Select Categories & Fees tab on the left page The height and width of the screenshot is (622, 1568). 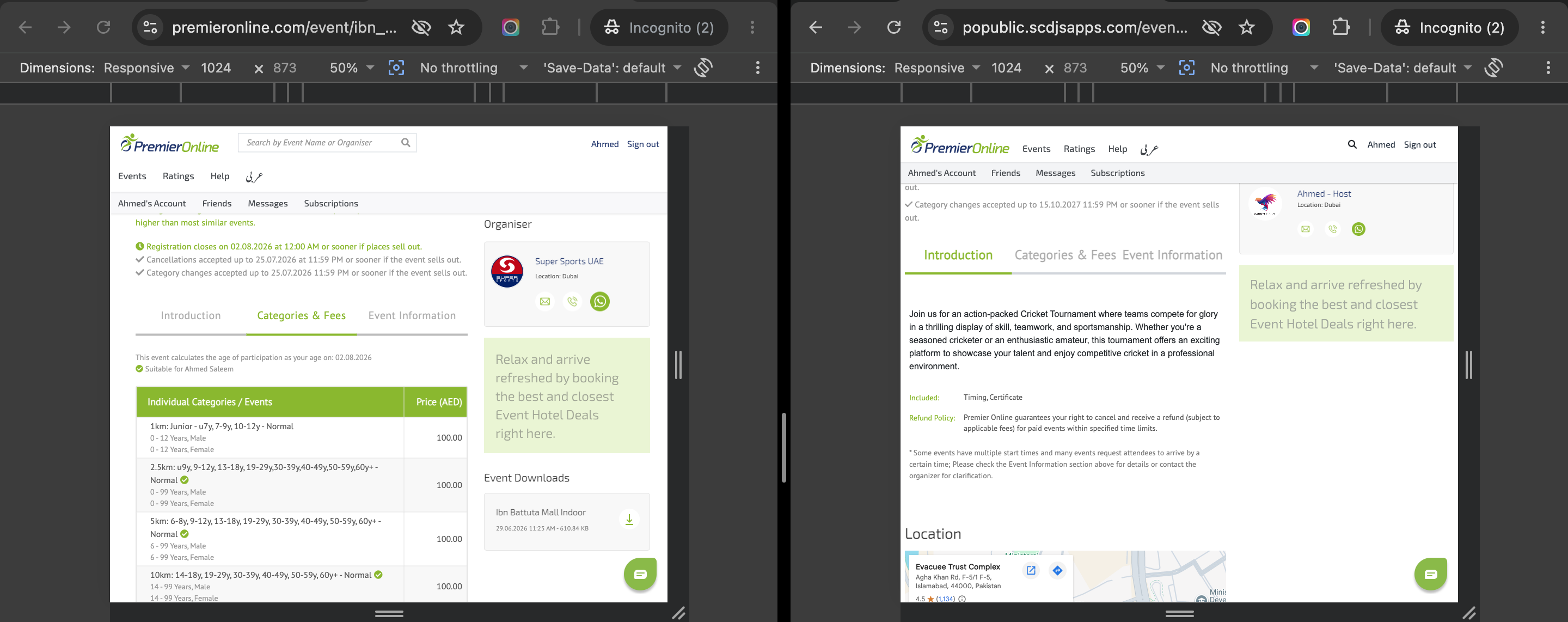coord(301,315)
